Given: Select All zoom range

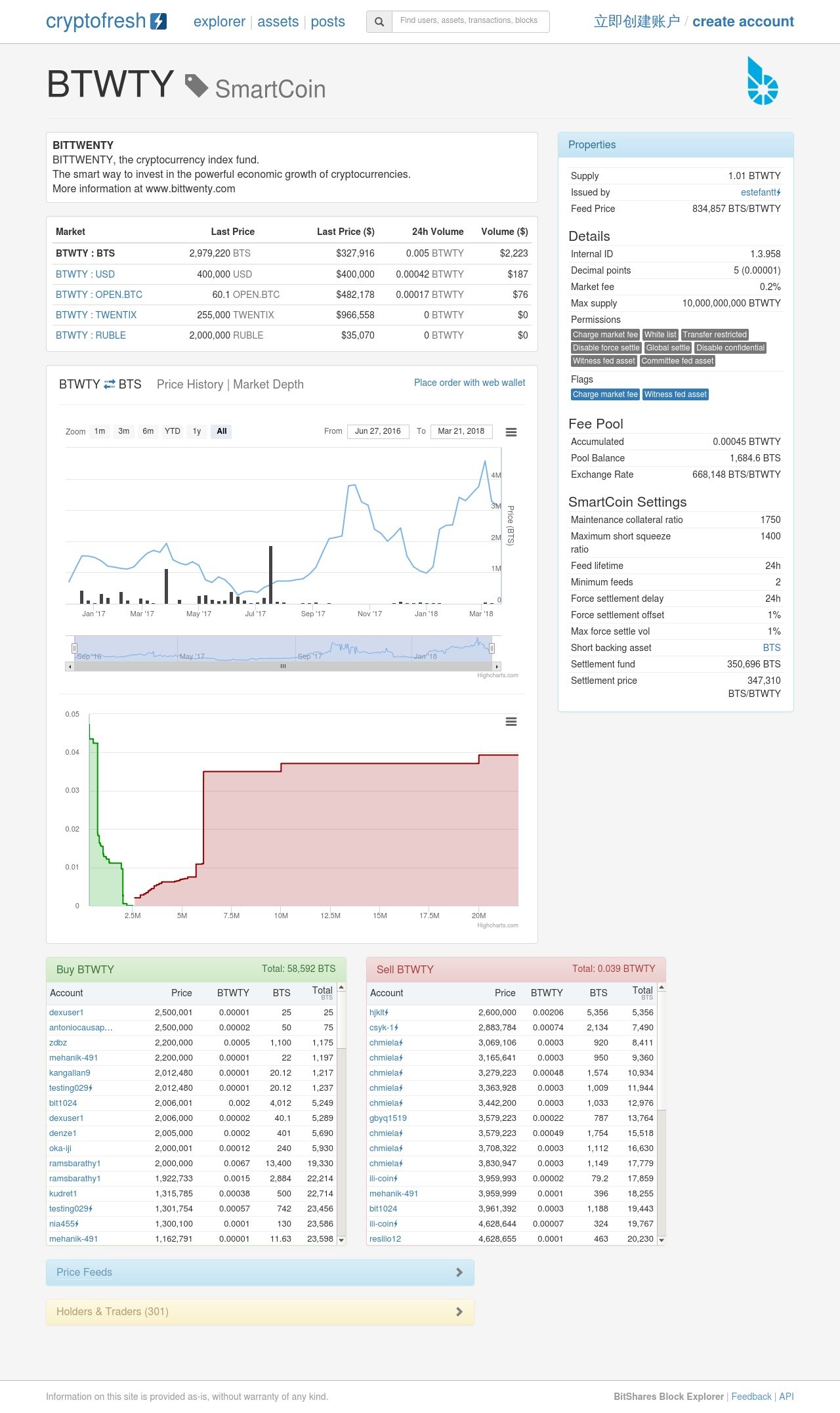Looking at the screenshot, I should [222, 431].
